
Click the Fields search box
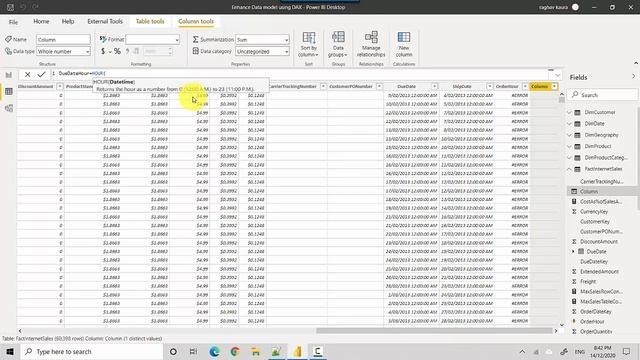point(602,95)
